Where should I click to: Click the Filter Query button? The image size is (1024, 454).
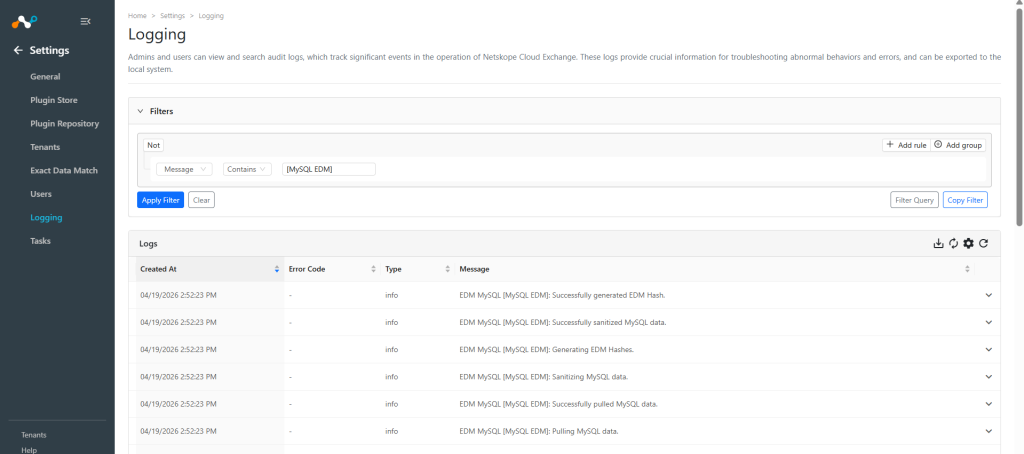[x=914, y=200]
